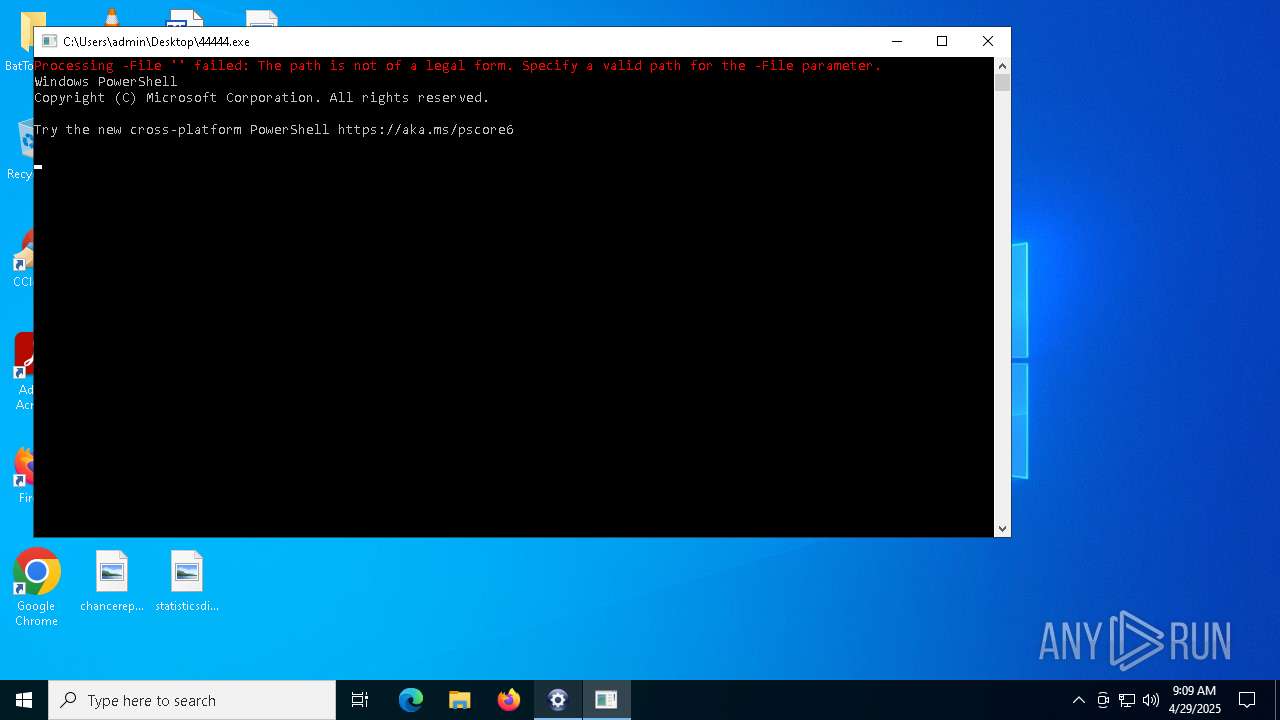Screen dimensions: 1280x720
Task: Open the network status tray icon
Action: 1127,700
